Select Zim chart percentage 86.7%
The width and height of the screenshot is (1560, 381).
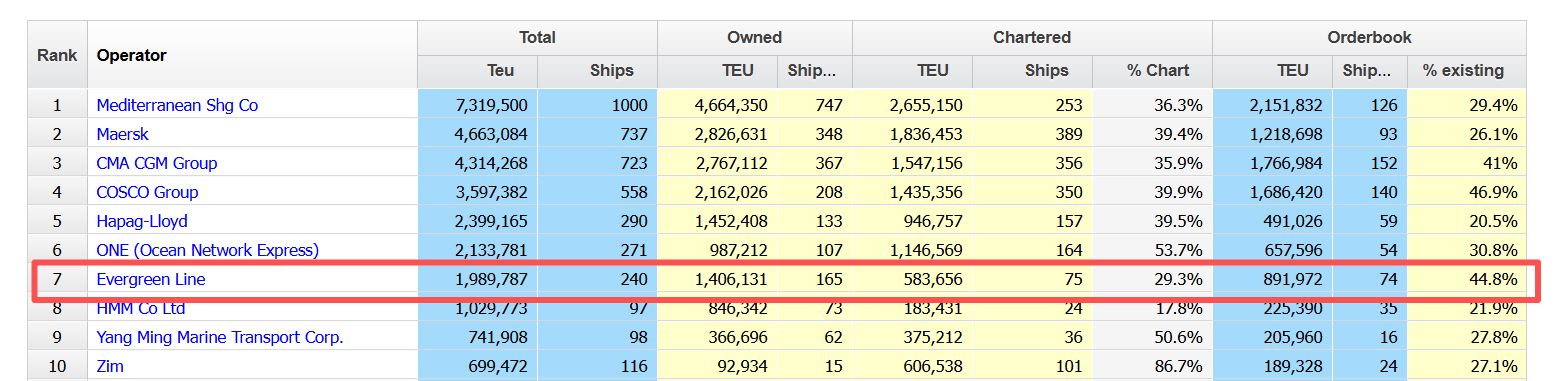pyautogui.click(x=1152, y=366)
